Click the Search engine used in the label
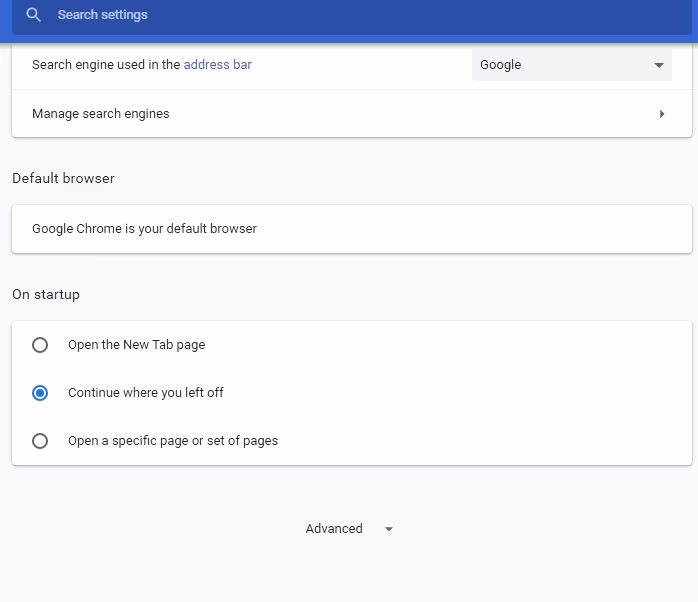Viewport: 698px width, 602px height. pos(106,65)
